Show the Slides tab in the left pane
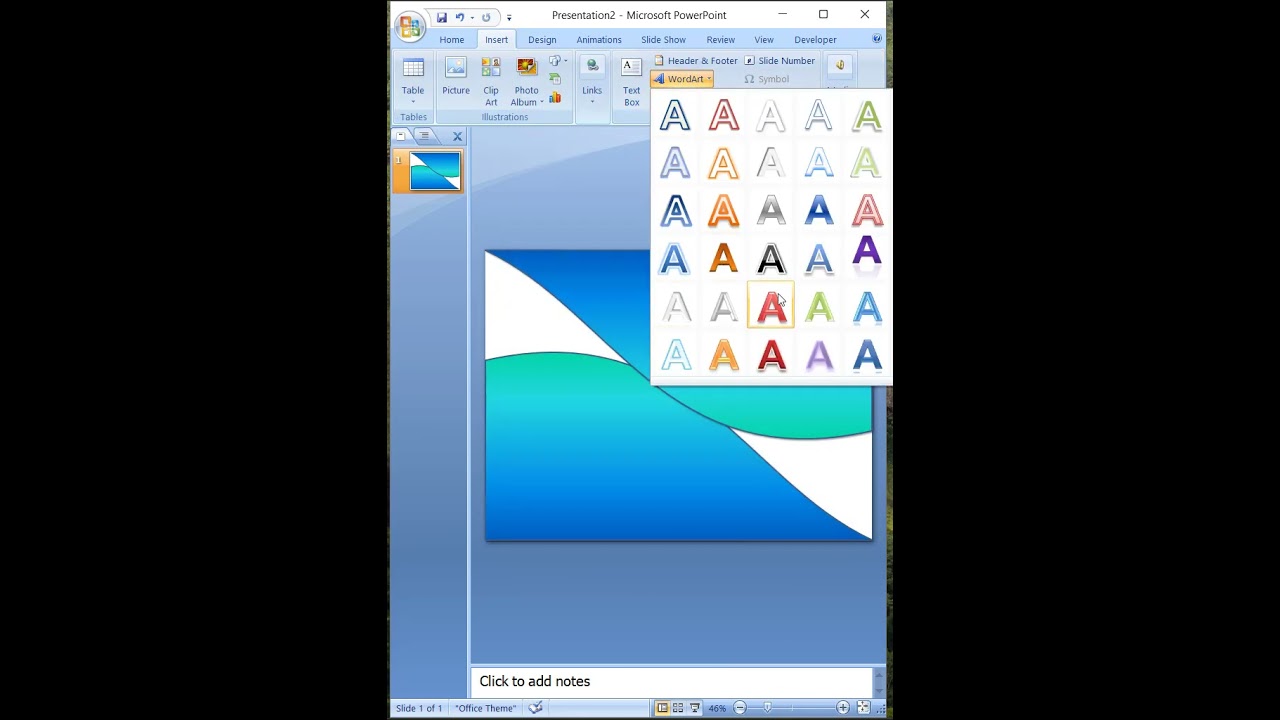This screenshot has height=720, width=1280. point(401,136)
